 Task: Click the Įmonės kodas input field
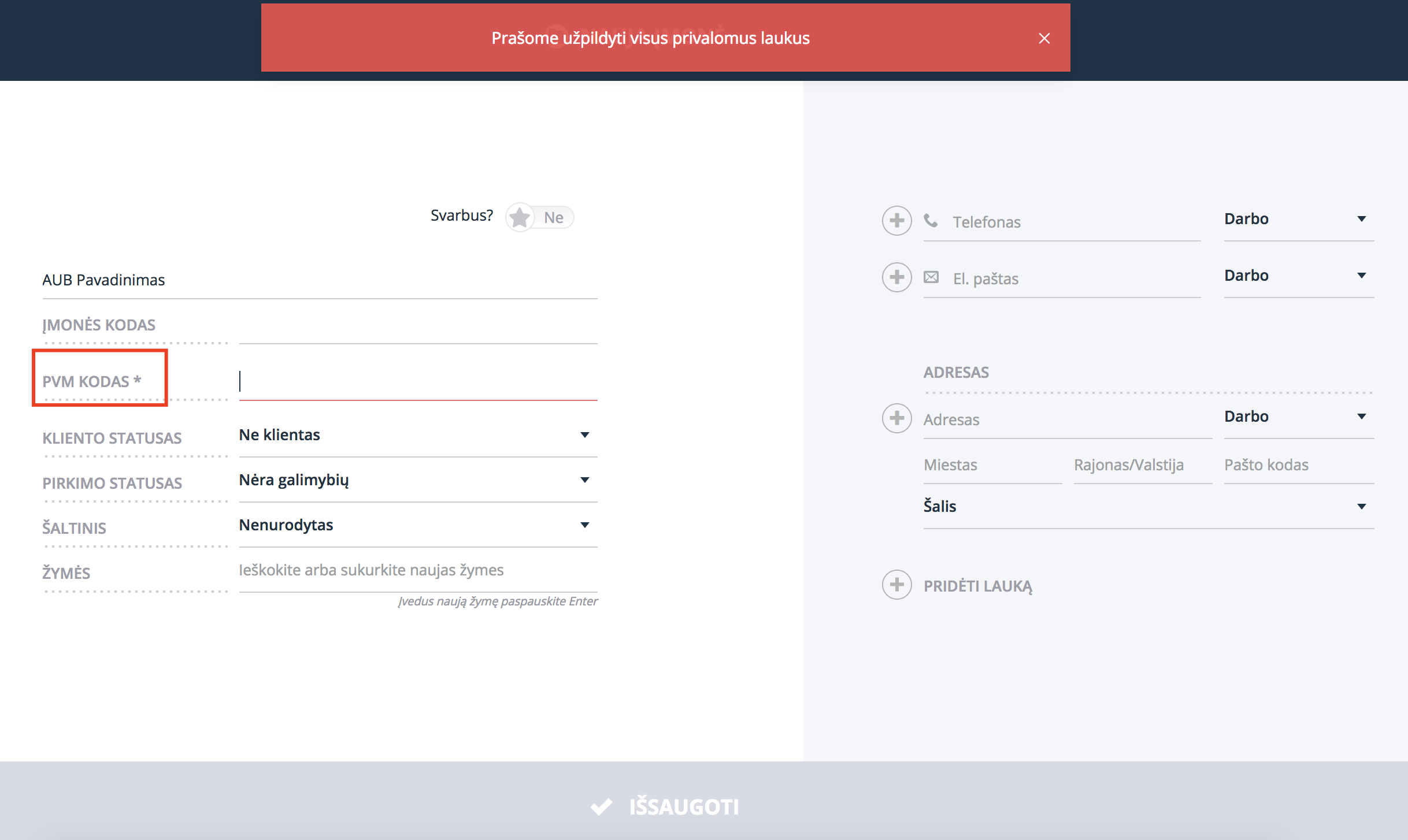[418, 326]
